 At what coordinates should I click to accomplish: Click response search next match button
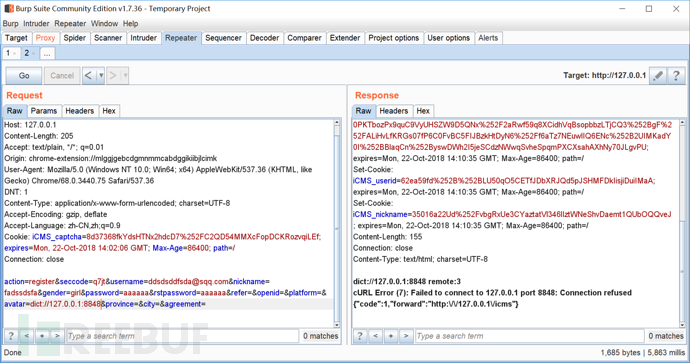(406, 336)
